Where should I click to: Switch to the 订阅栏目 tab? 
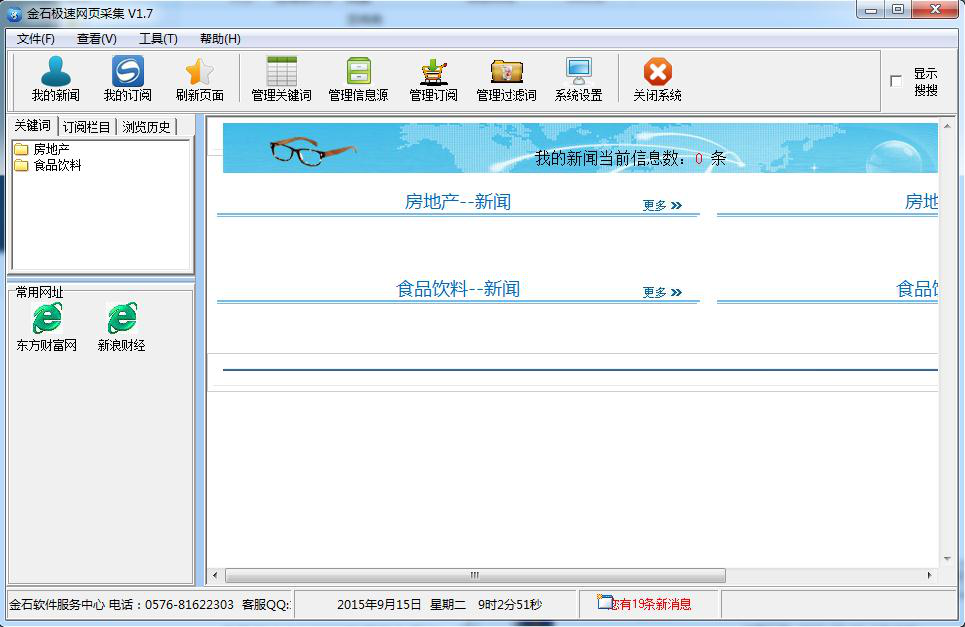87,127
